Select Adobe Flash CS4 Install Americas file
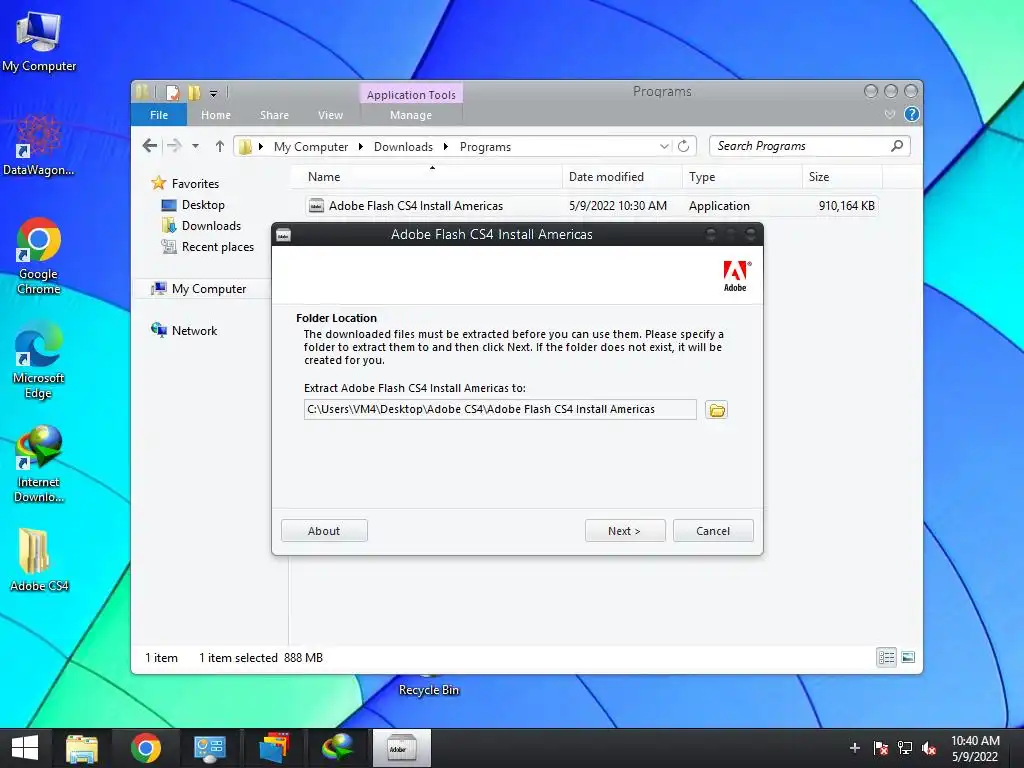Screen dimensions: 1024x768 coord(590,206)
